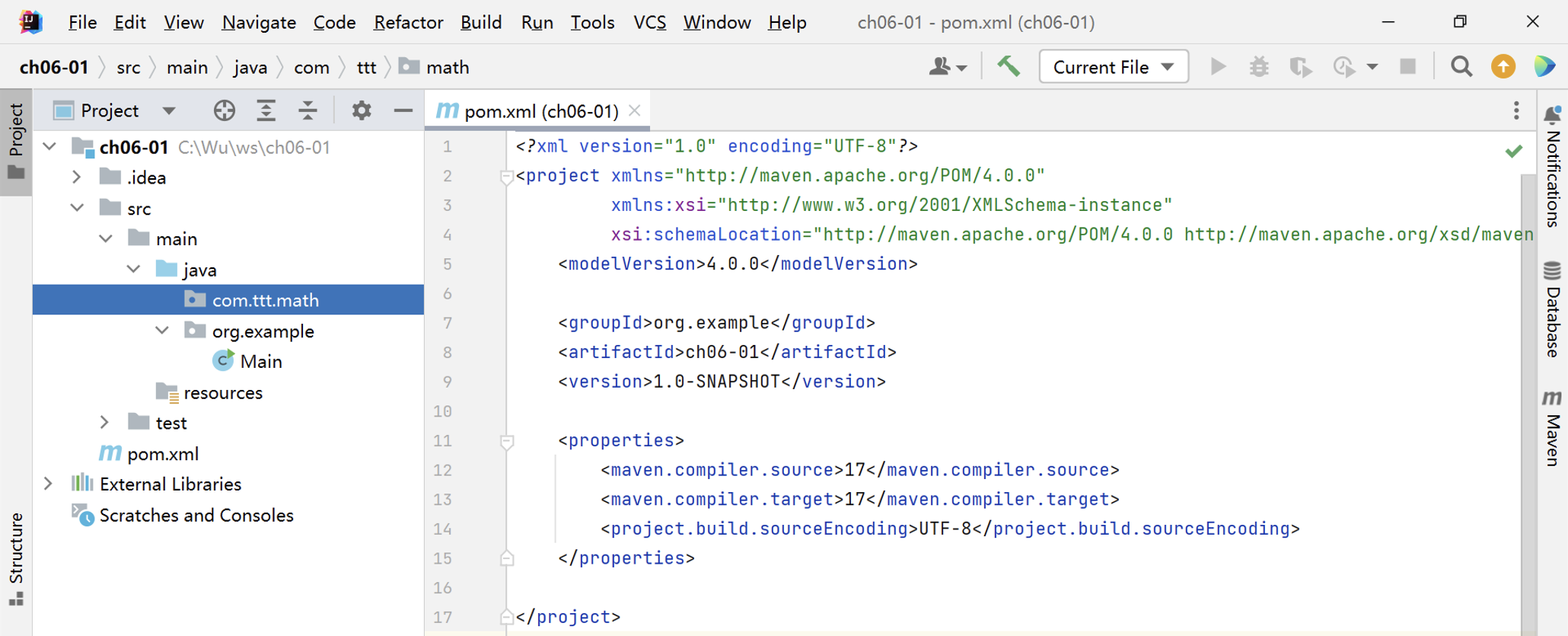Click the src breadcrumb
1568x636 pixels.
tap(128, 67)
